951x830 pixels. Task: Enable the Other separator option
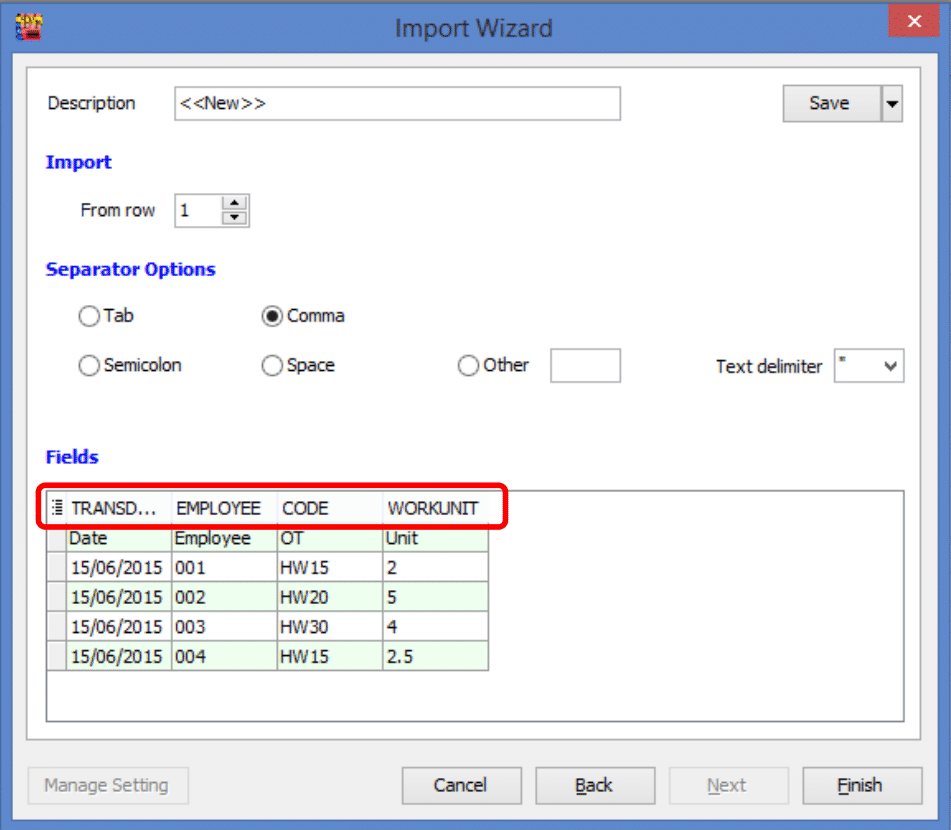pos(468,365)
